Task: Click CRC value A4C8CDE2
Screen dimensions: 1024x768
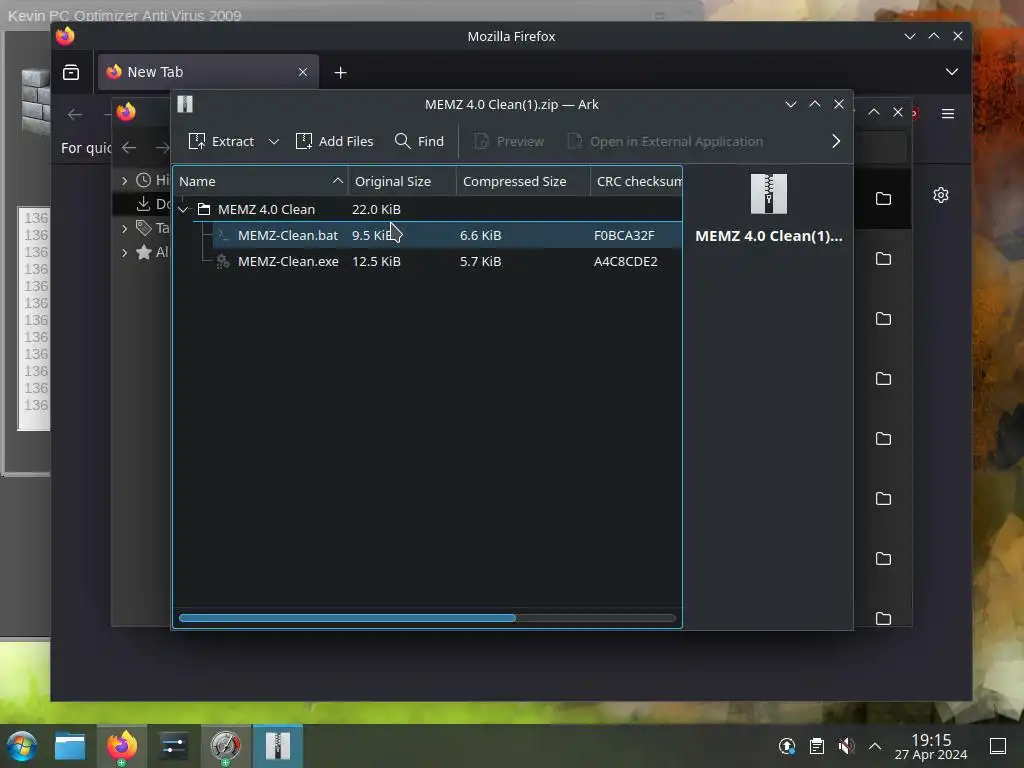Action: 626,261
